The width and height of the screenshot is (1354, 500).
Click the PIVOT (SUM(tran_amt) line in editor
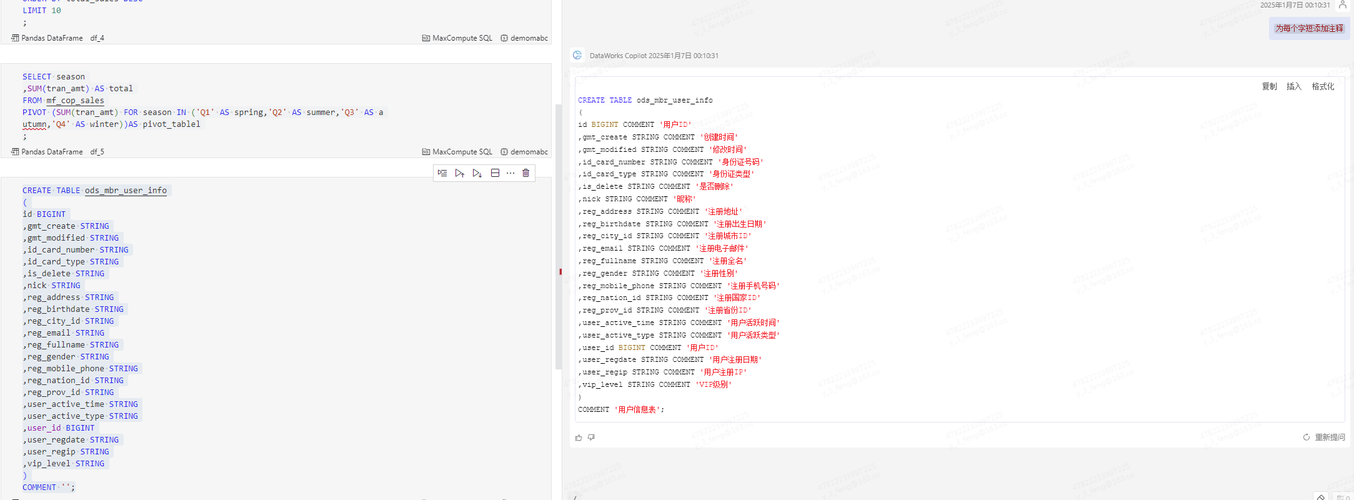pyautogui.click(x=203, y=113)
